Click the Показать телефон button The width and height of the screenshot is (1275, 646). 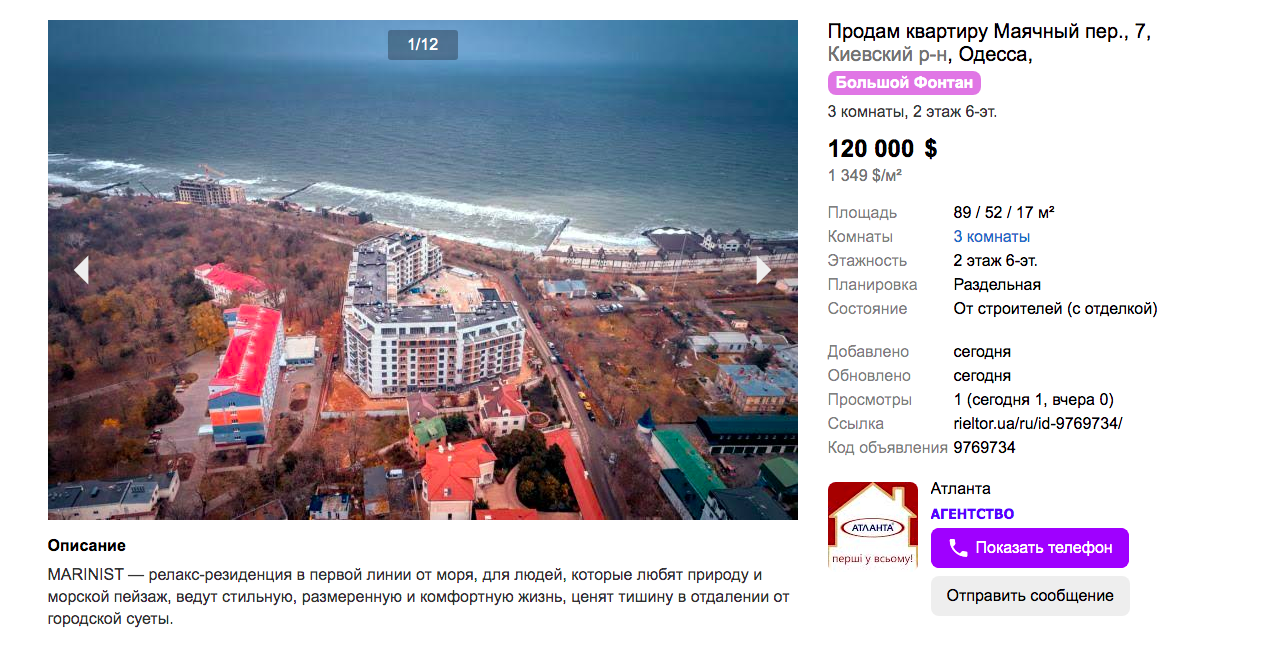(x=1030, y=548)
